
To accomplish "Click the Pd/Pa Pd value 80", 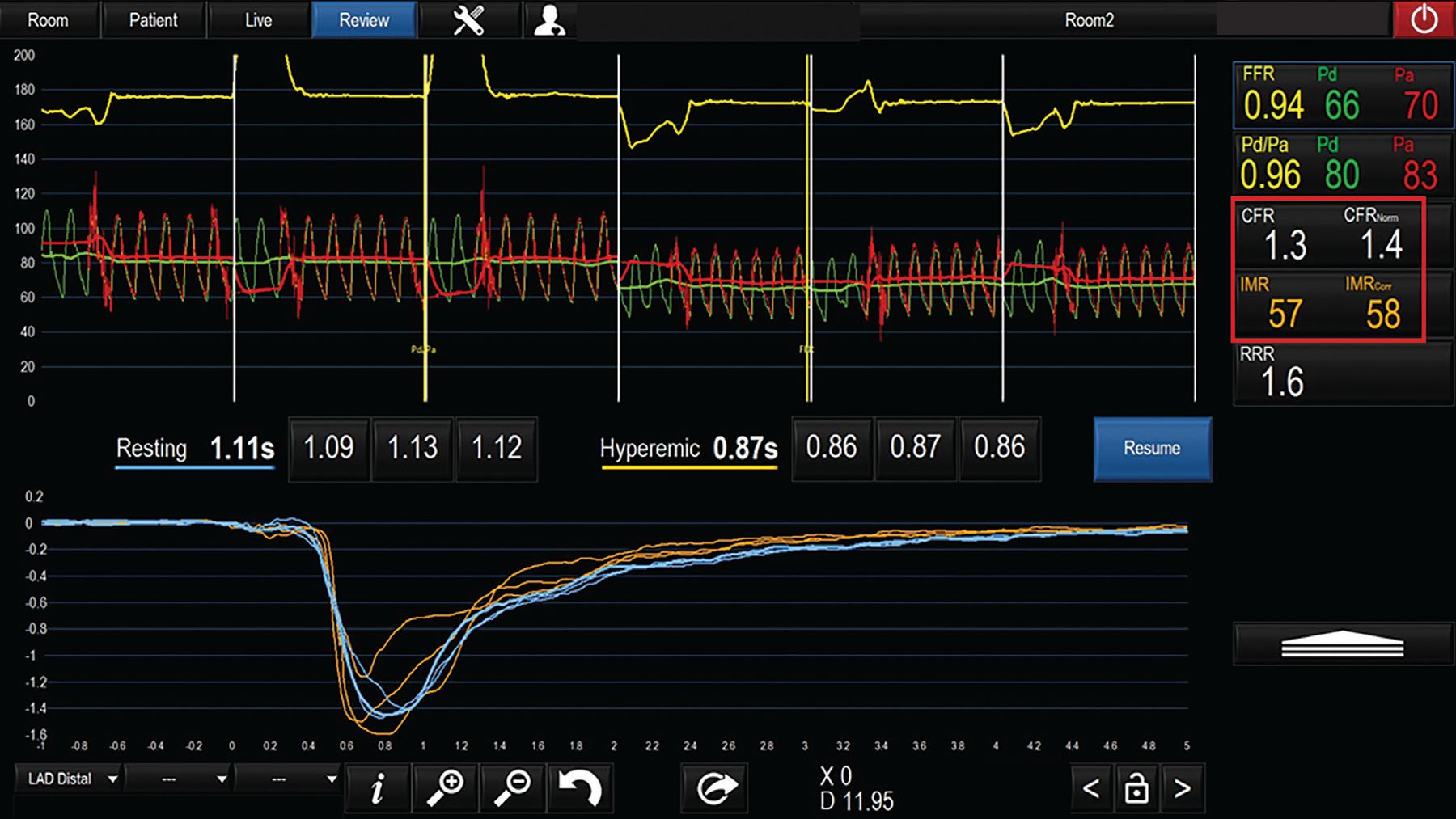I will 1342,175.
